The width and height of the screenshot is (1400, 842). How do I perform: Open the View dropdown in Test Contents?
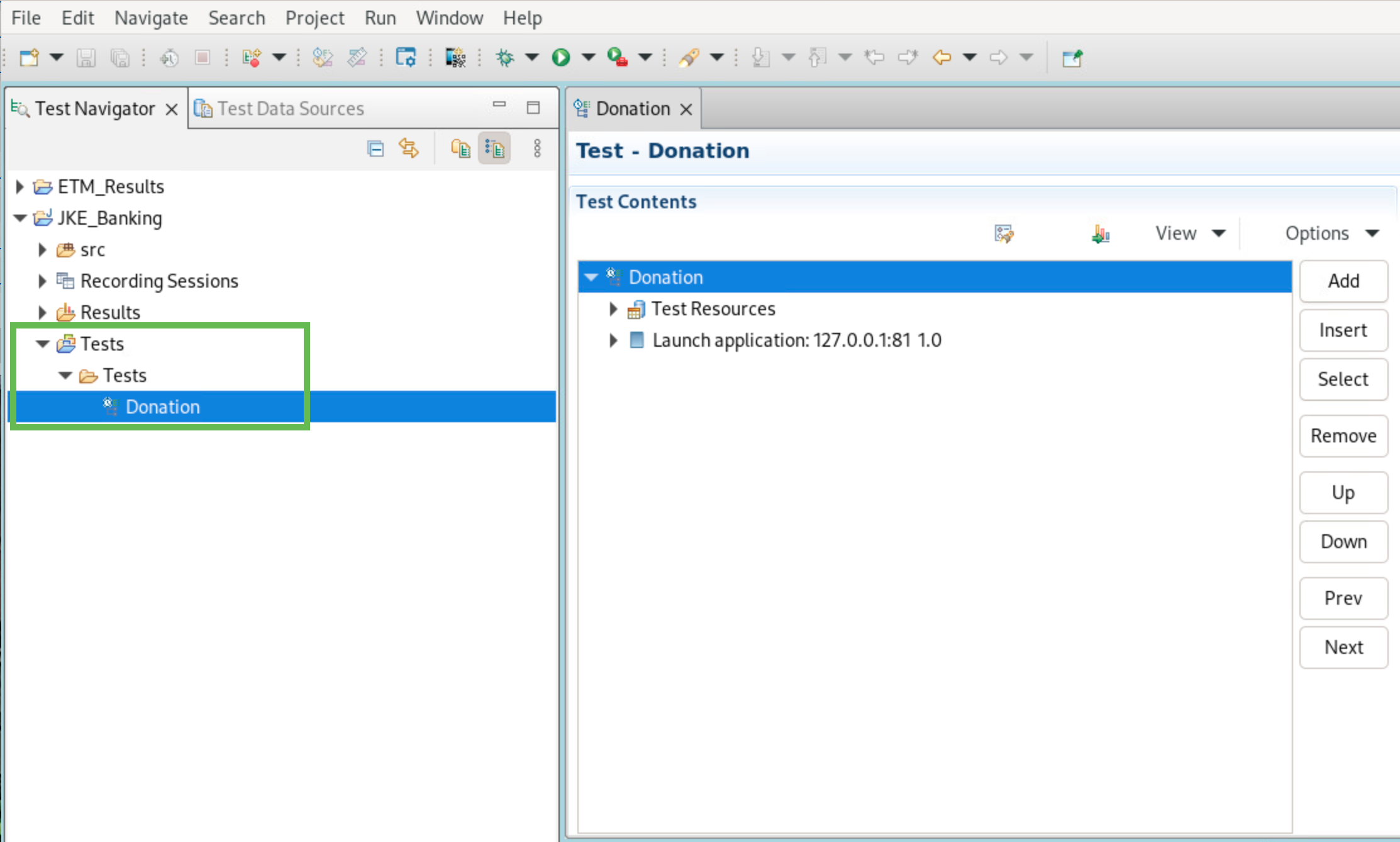(x=1190, y=233)
